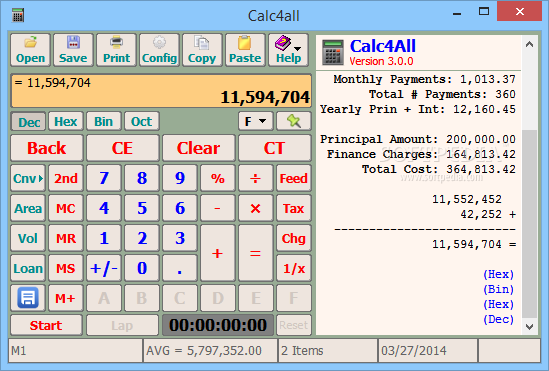Click the red Clear button
Image resolution: width=549 pixels, height=371 pixels.
pos(199,148)
